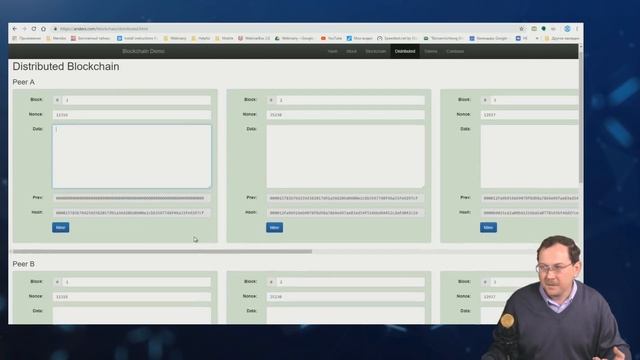
Task: Switch to the Blockchain nav item
Action: point(376,51)
